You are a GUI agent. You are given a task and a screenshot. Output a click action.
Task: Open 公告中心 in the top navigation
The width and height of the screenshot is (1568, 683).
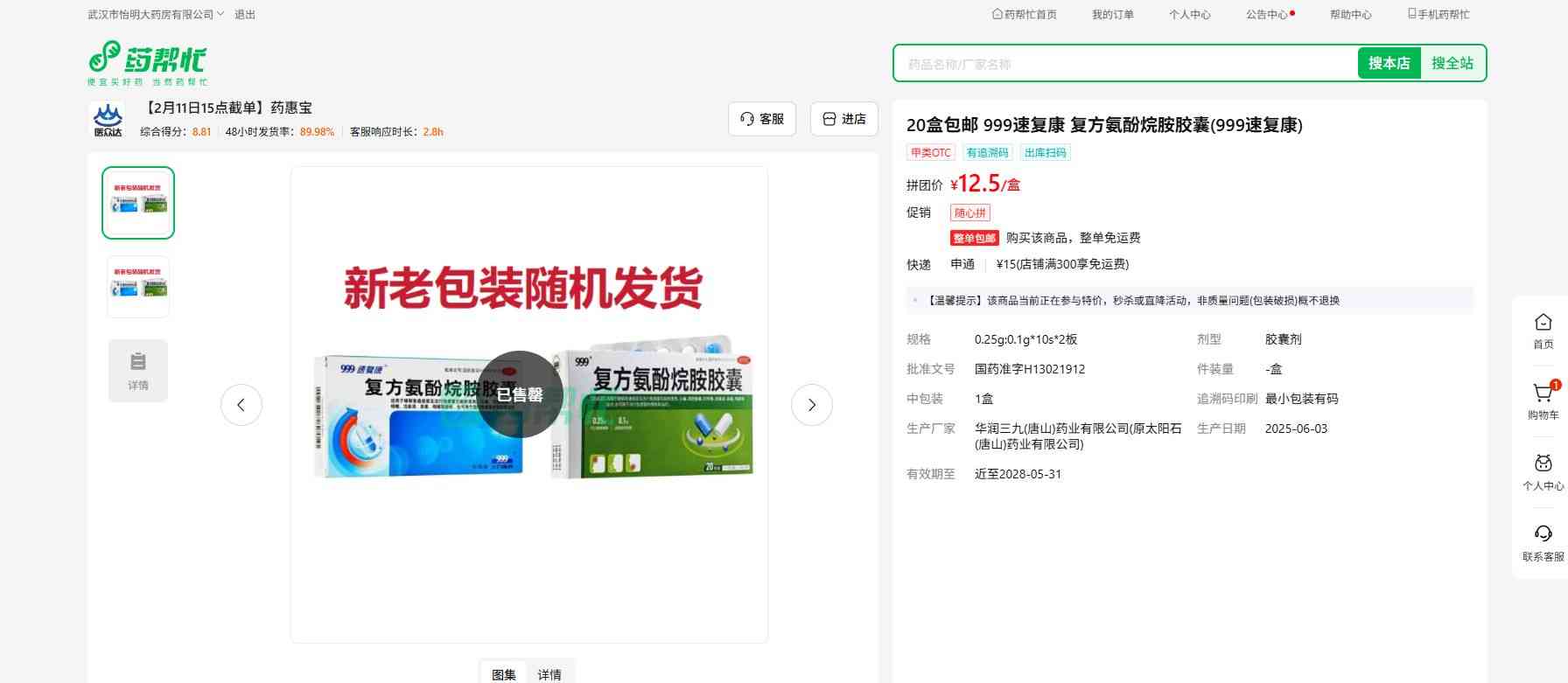click(x=1267, y=15)
